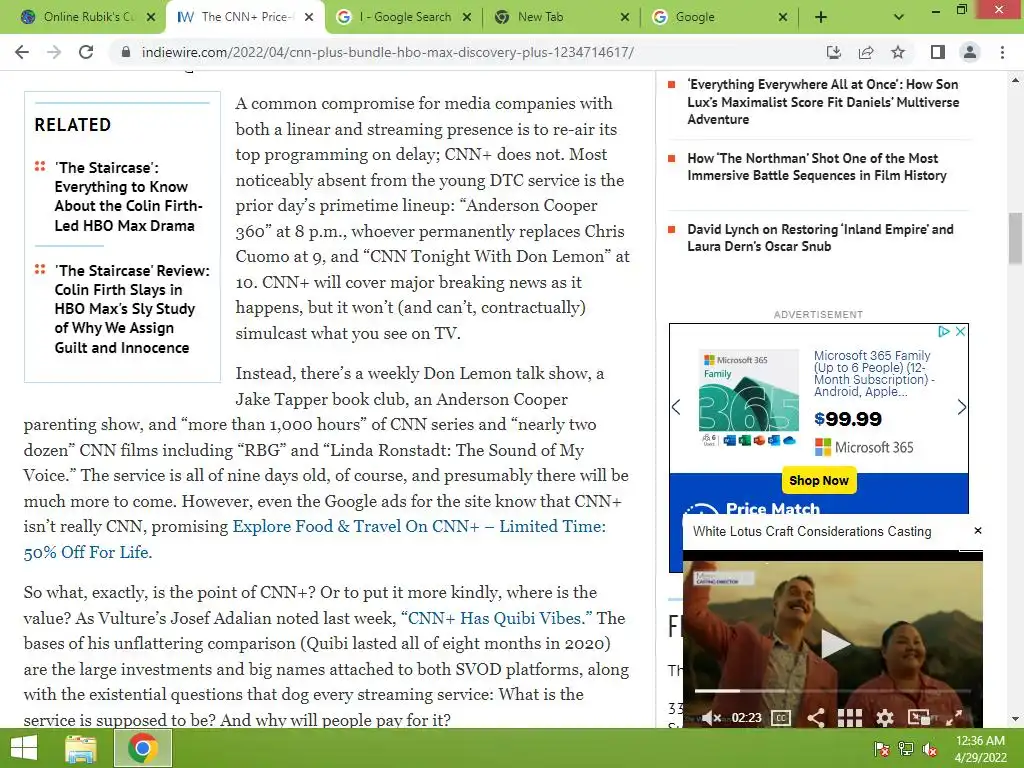Open the Chrome profile avatar

[970, 52]
